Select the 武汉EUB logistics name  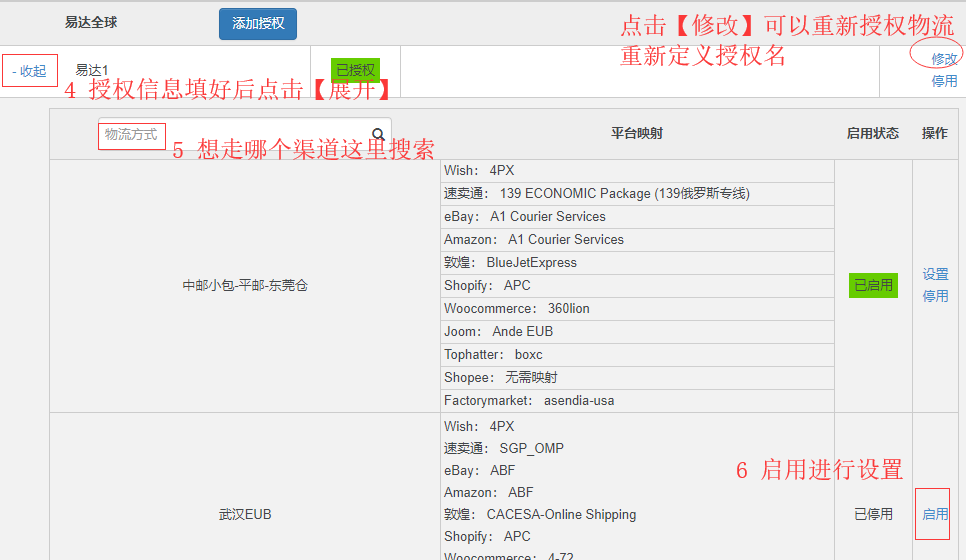pos(245,514)
